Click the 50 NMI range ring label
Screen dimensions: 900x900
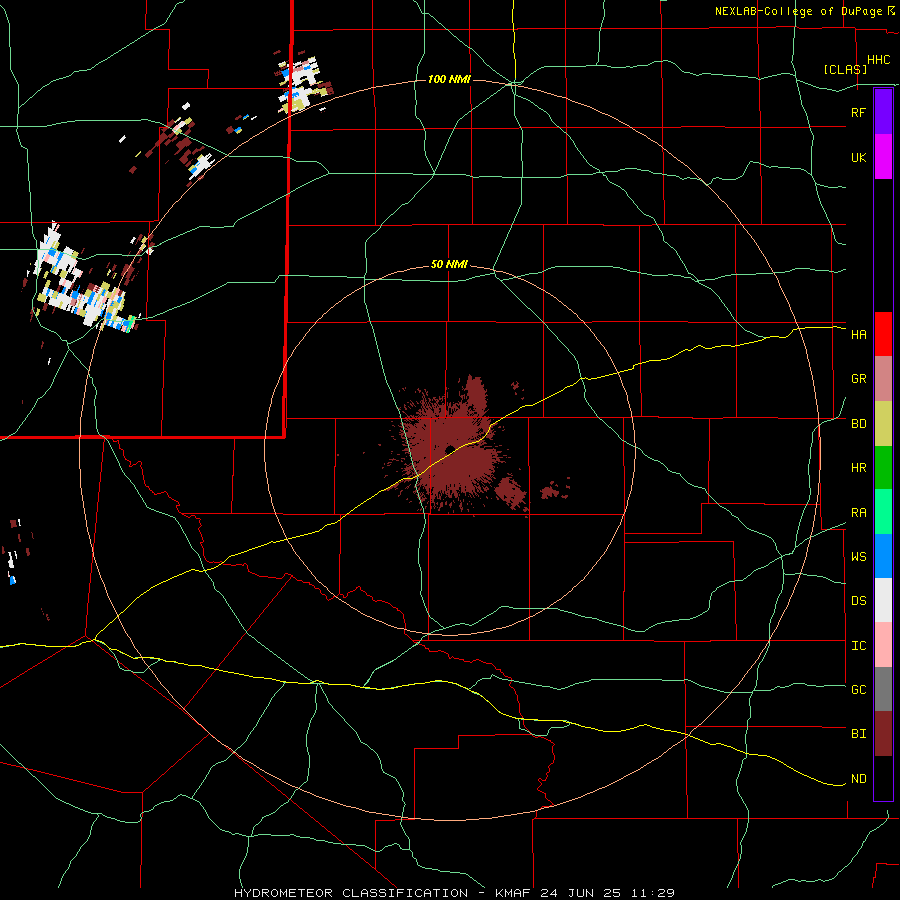point(449,265)
